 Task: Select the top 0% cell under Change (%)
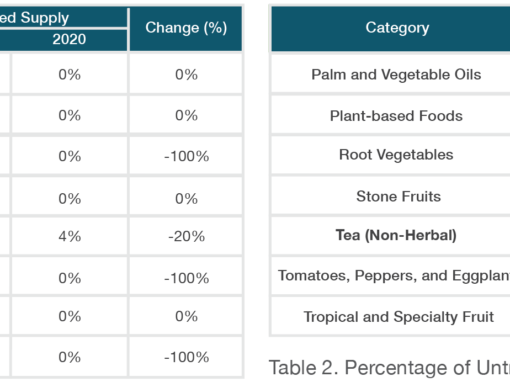click(186, 74)
